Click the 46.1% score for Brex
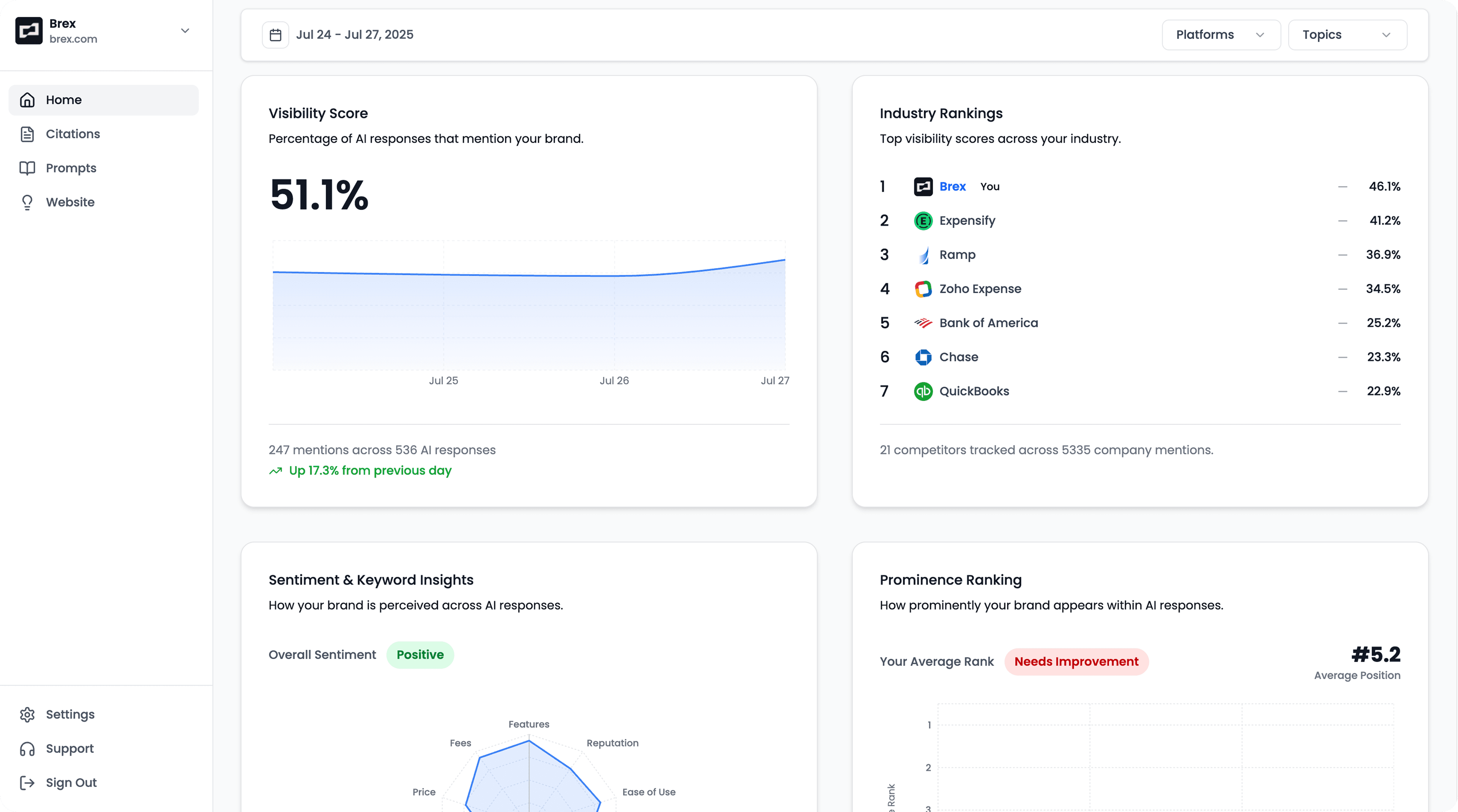Image resolution: width=1458 pixels, height=812 pixels. (1384, 187)
